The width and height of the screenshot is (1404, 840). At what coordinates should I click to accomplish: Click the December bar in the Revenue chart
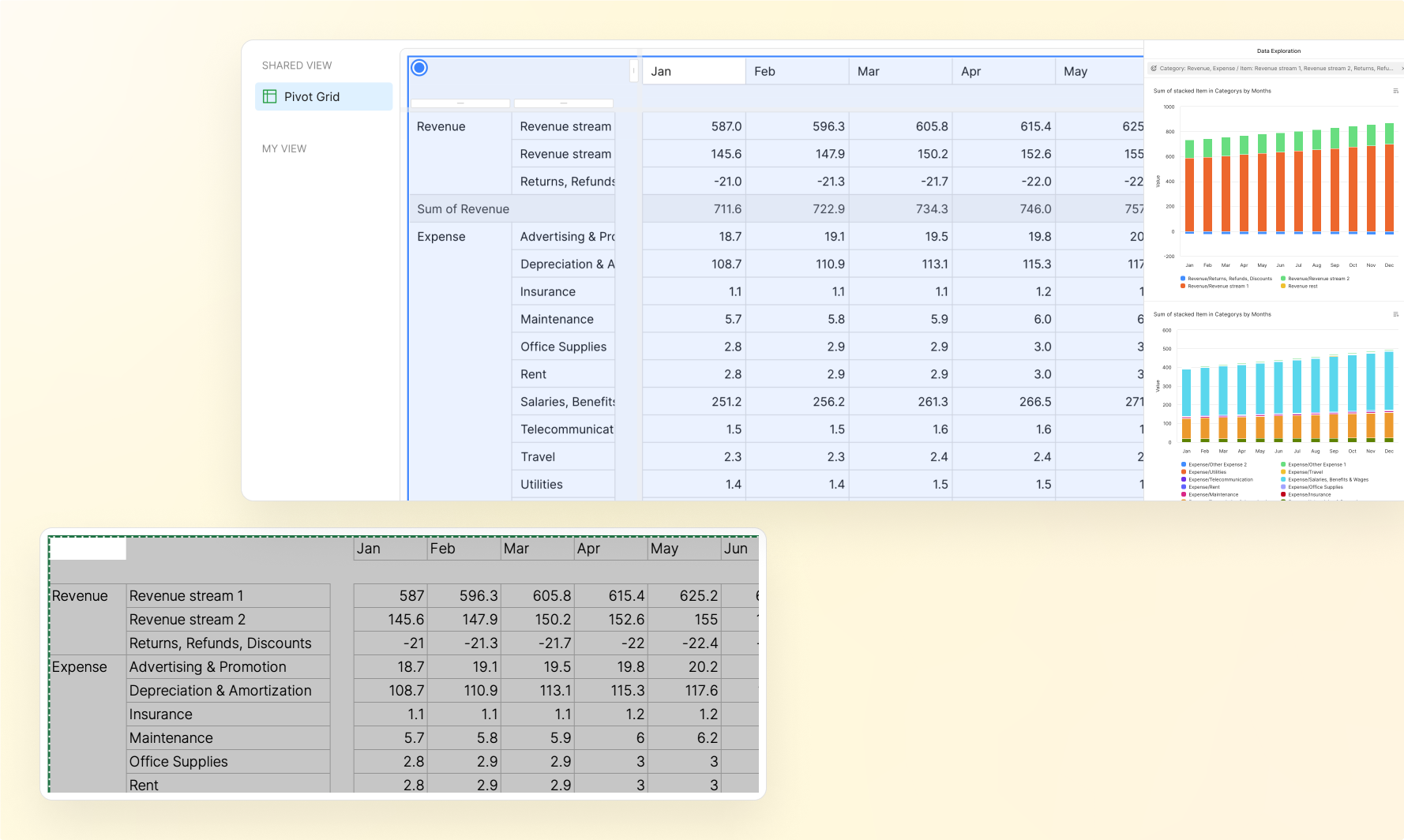tap(1389, 178)
